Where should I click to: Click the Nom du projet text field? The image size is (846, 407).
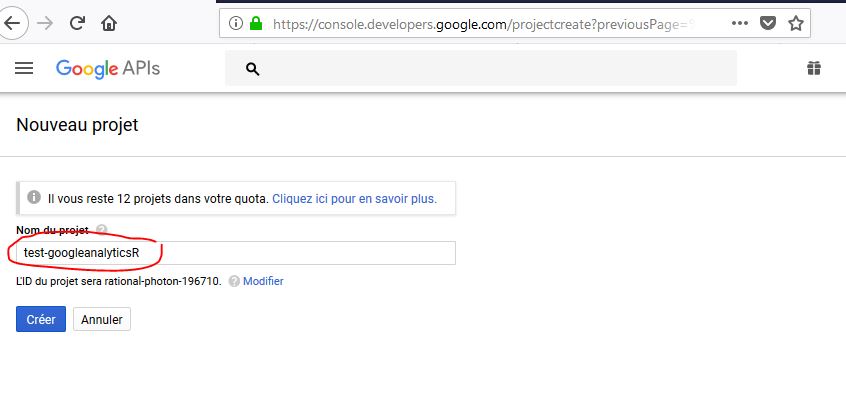pyautogui.click(x=236, y=253)
